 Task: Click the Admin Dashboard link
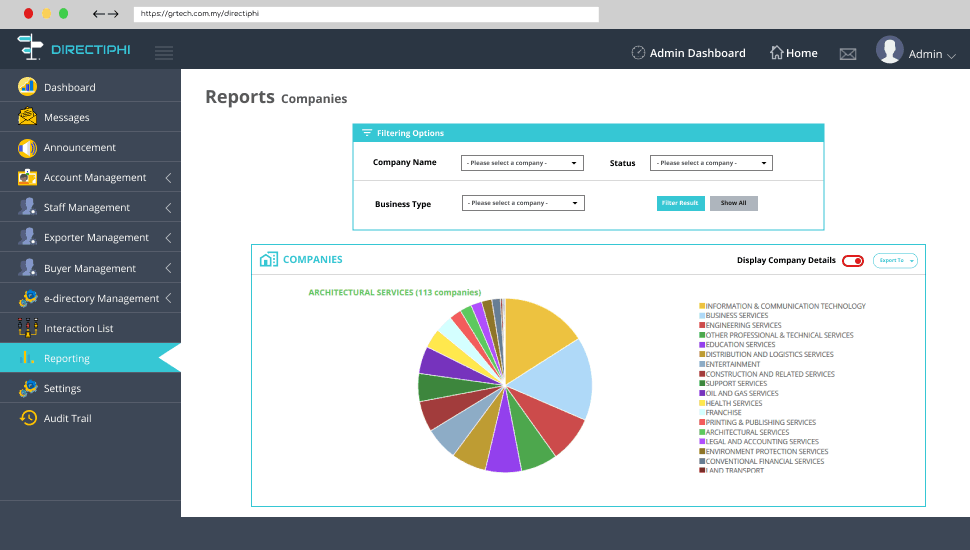[697, 53]
